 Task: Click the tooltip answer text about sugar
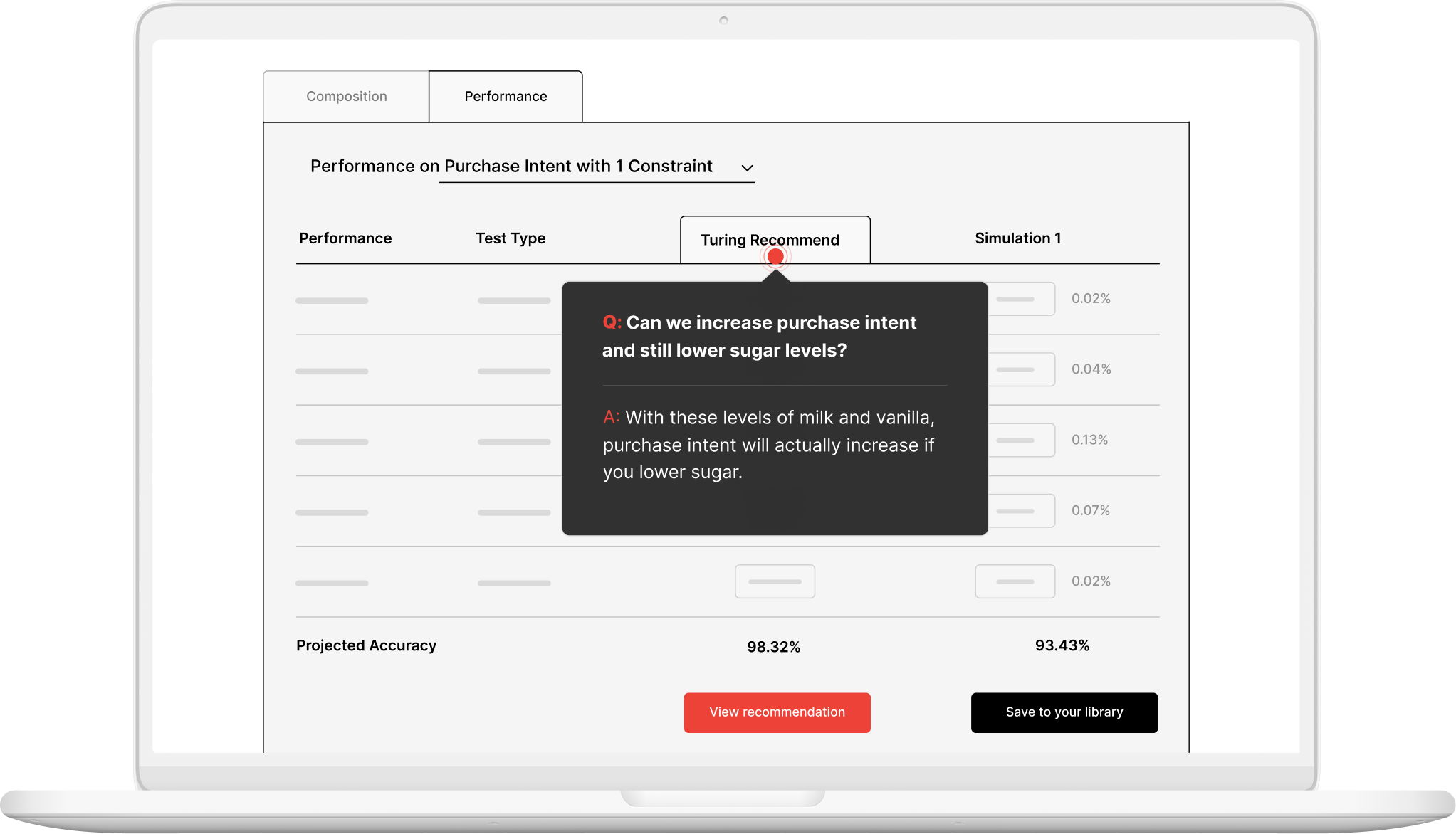tap(768, 445)
